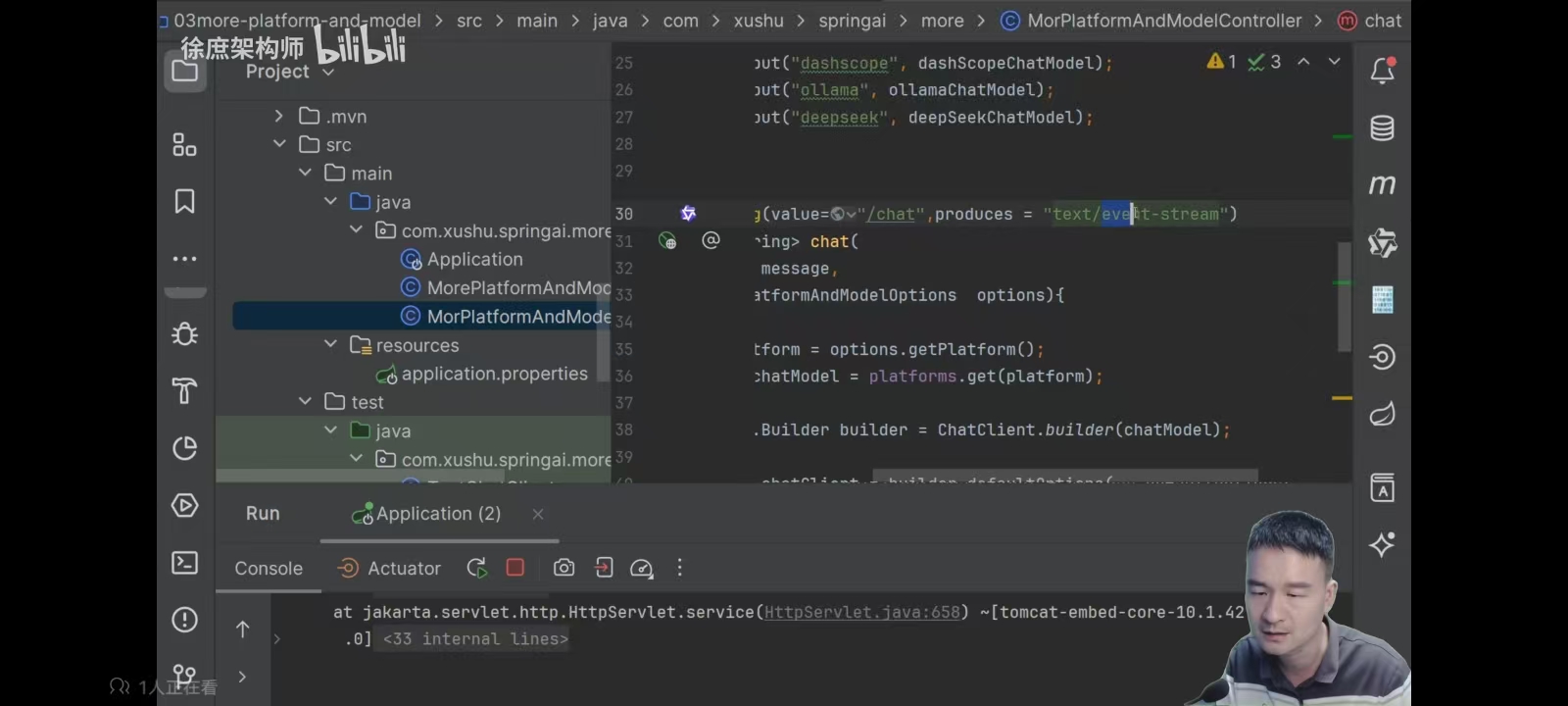Collapse the com.xushu.springai.more package under main
1568x706 pixels.
[356, 229]
